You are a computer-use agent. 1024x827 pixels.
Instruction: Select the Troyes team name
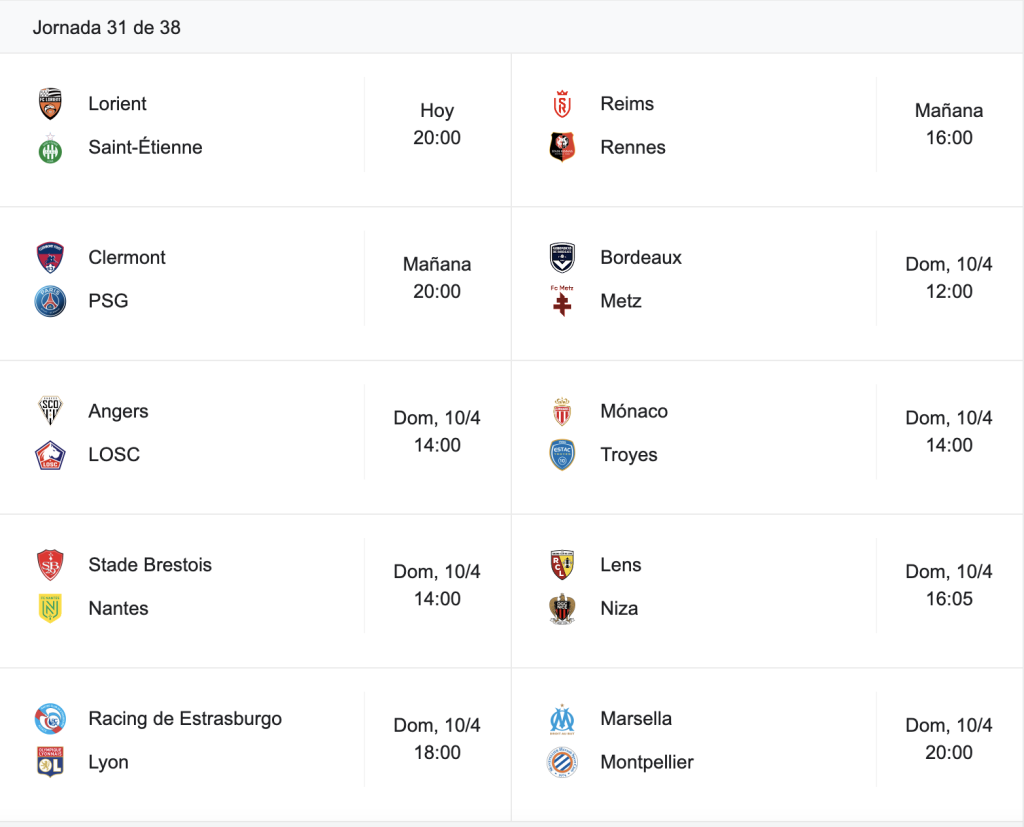click(x=629, y=455)
